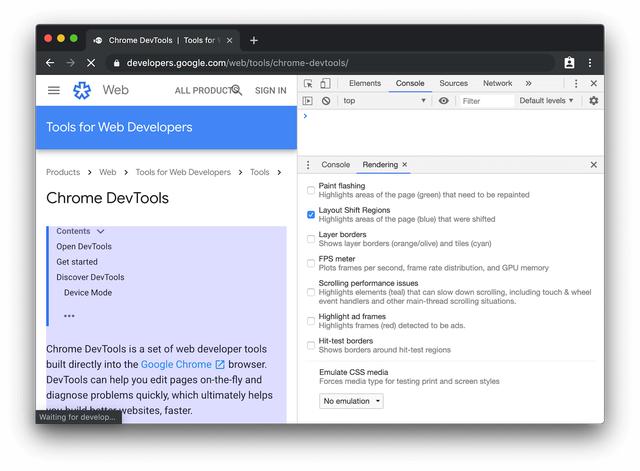Collapse the Contents chevron
The image size is (640, 471).
pos(100,231)
